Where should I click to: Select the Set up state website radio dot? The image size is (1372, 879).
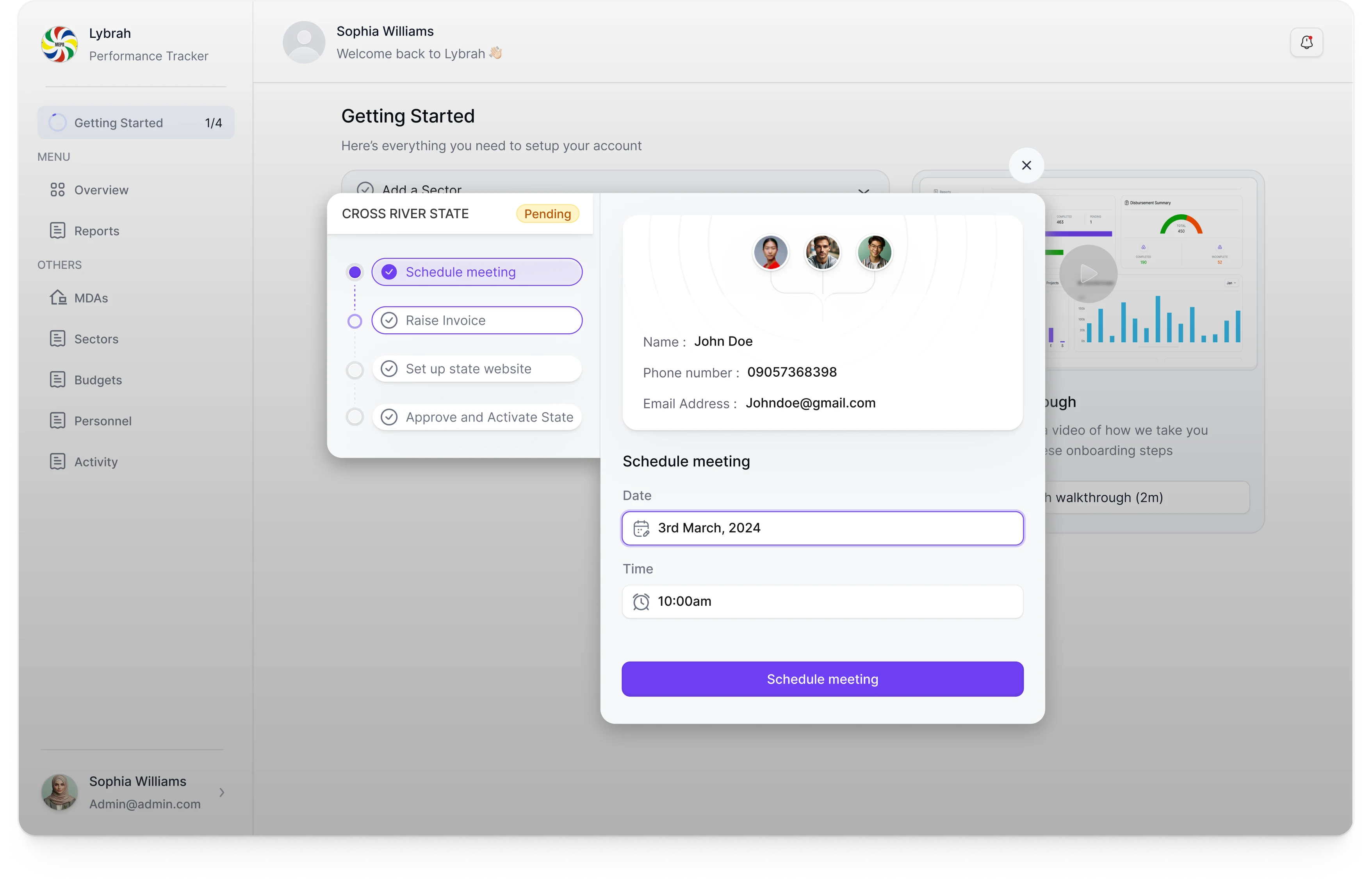point(355,370)
